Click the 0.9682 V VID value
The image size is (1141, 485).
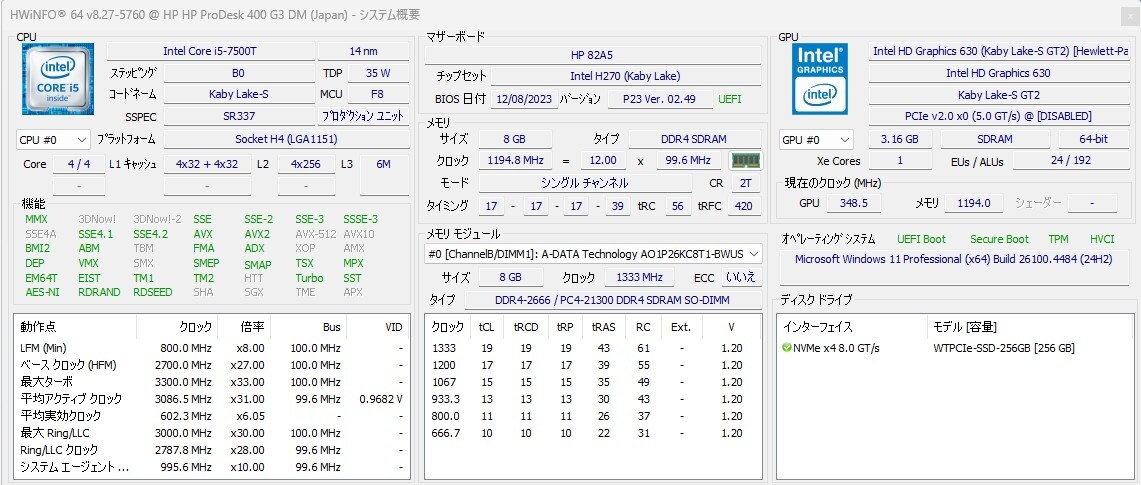tap(381, 399)
